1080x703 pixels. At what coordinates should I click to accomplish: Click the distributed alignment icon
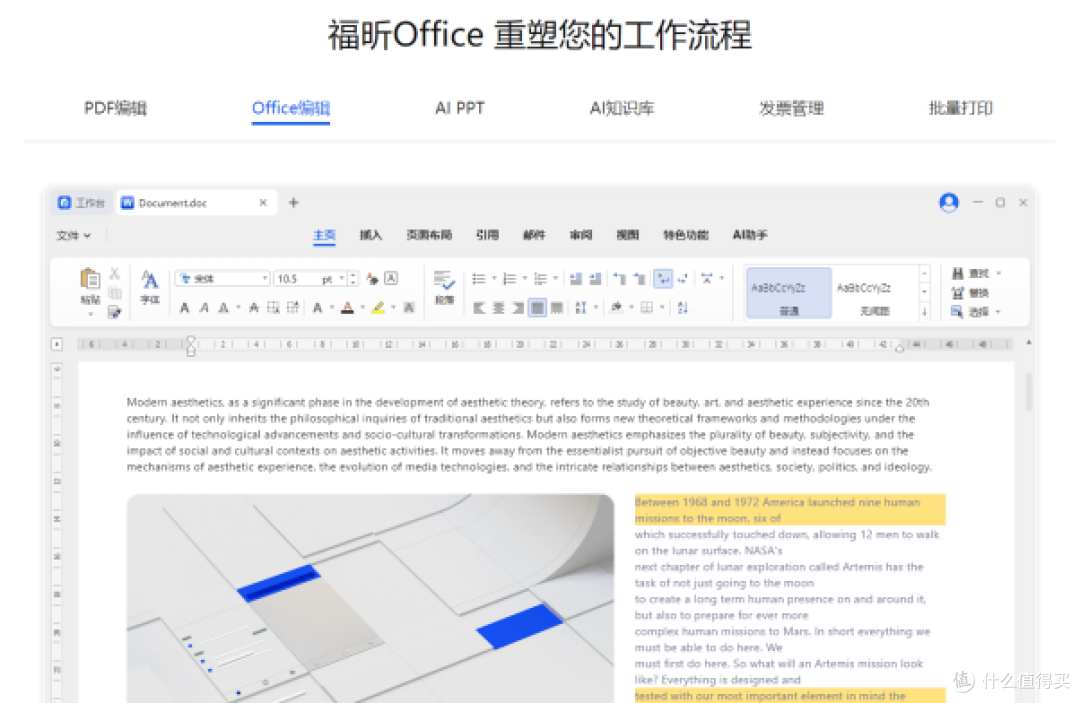(x=557, y=308)
